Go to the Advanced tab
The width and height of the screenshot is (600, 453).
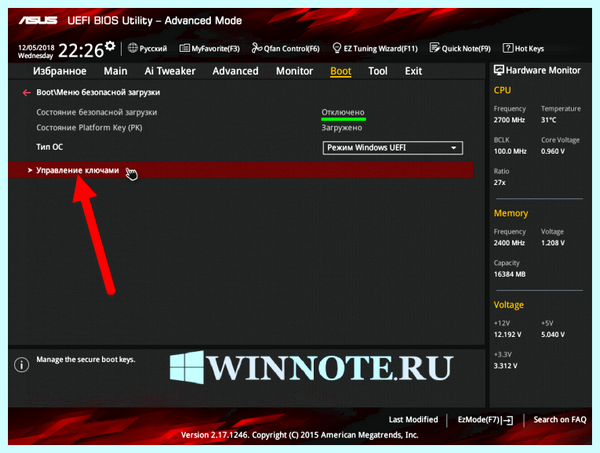click(235, 71)
